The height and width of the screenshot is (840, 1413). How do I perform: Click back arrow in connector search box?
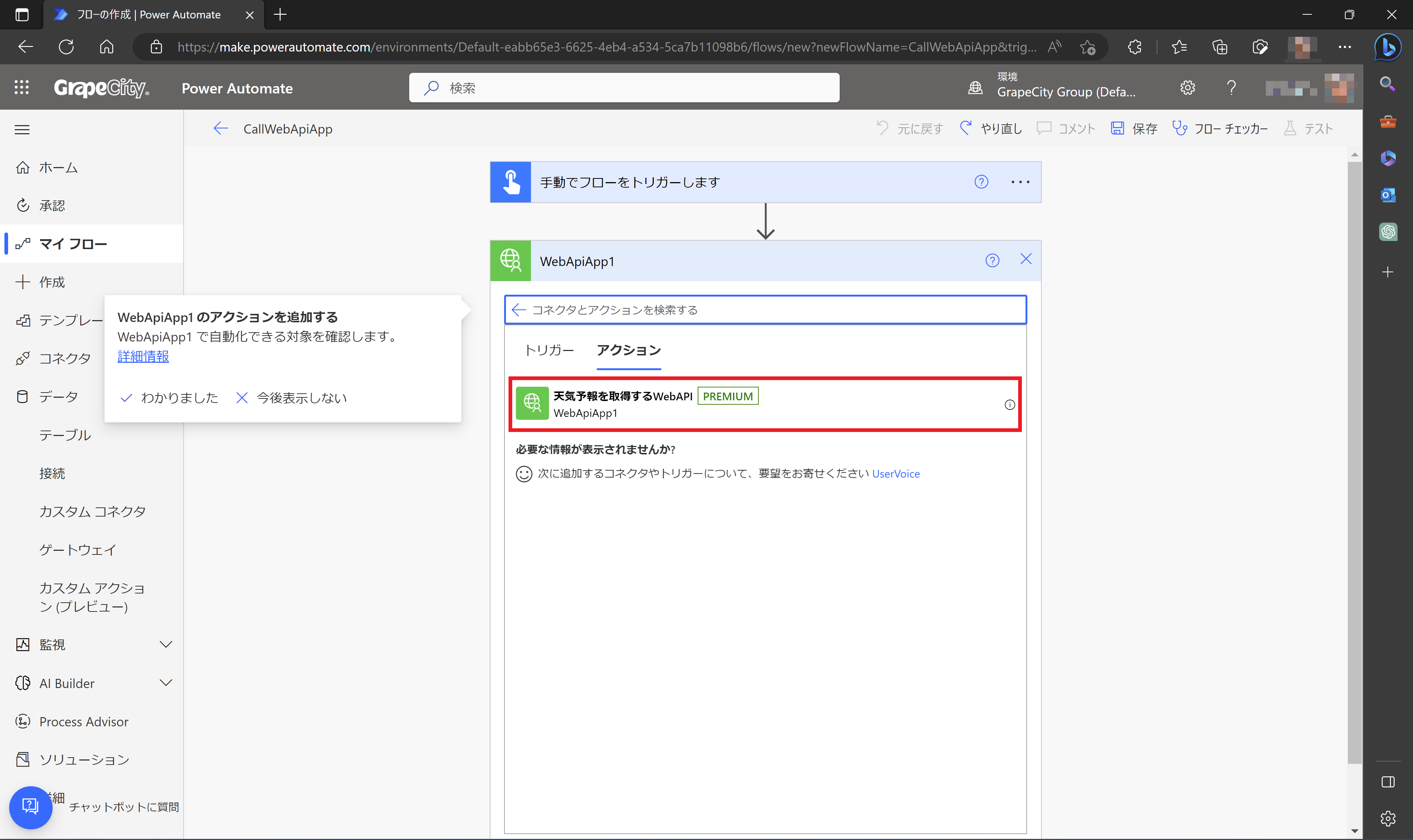tap(518, 310)
